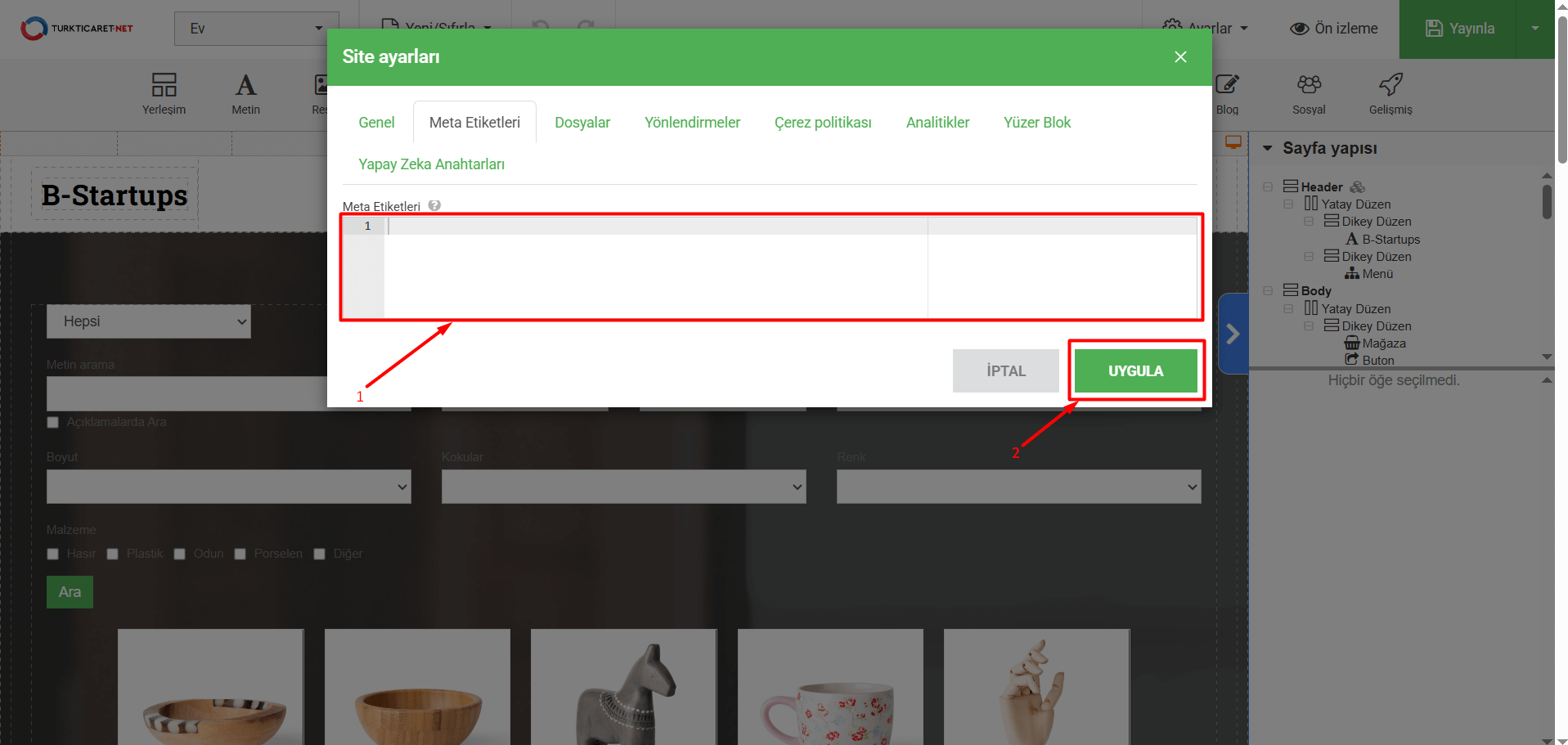Viewport: 1568px width, 745px height.
Task: Enable the Porselen checkbox
Action: [x=240, y=554]
